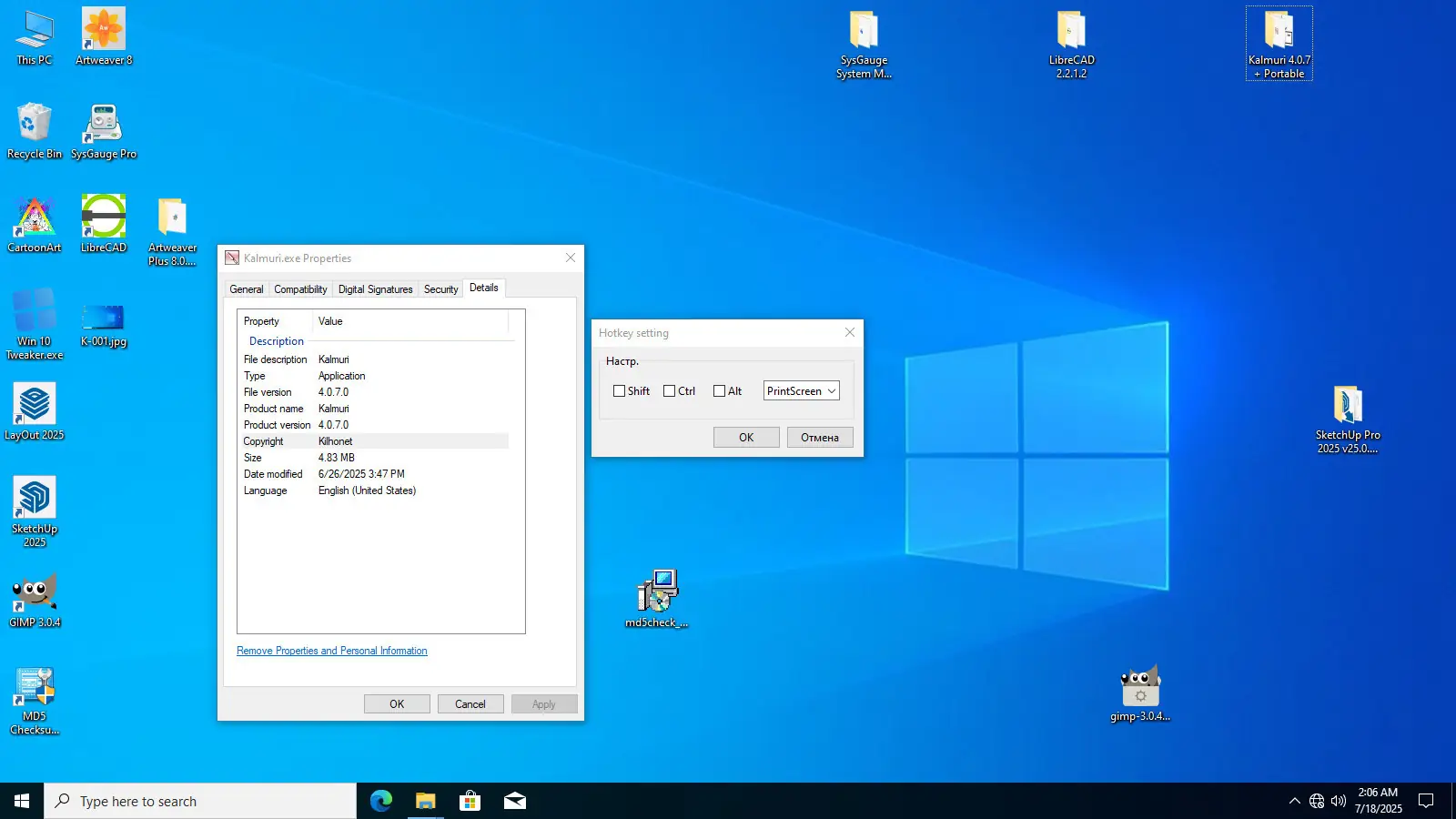
Task: Open the Compatibility tab
Action: tap(300, 289)
